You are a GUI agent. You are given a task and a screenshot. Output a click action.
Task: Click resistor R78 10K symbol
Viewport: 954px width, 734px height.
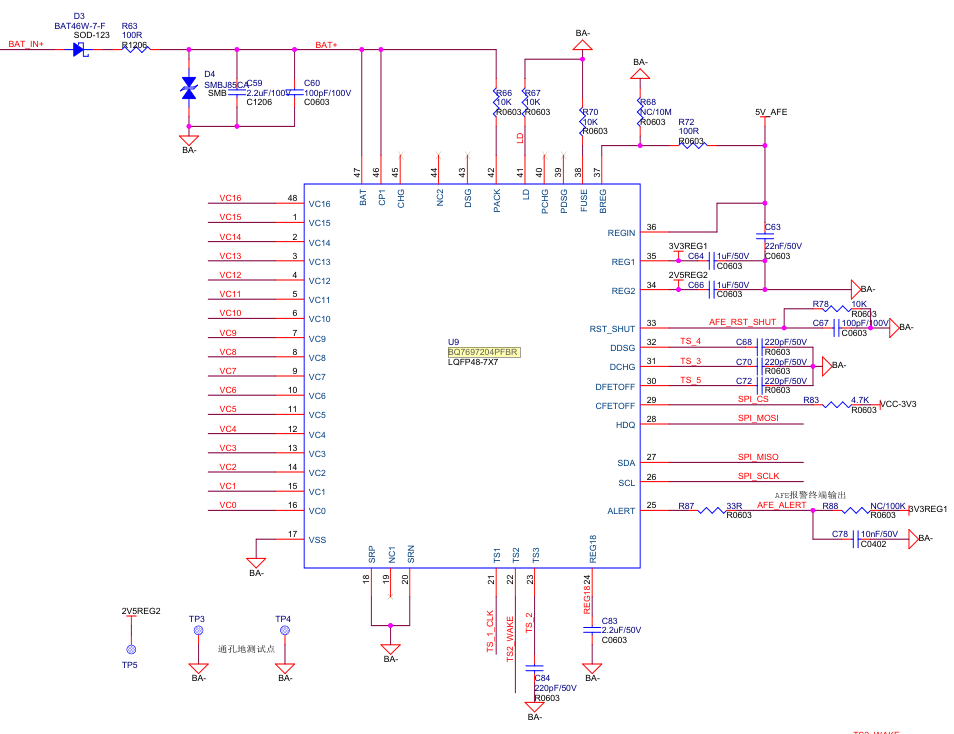coord(837,309)
